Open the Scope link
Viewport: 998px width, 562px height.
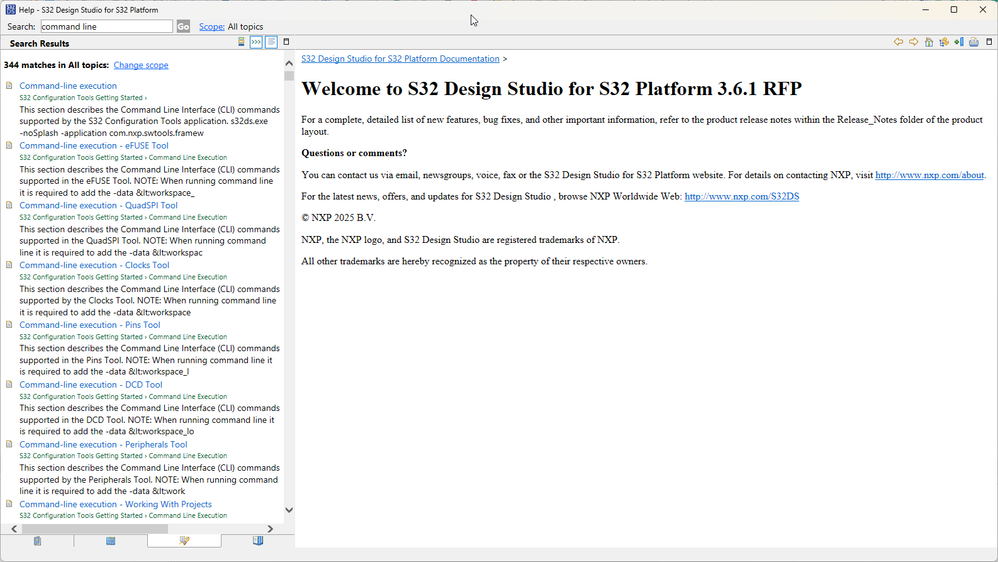(211, 27)
